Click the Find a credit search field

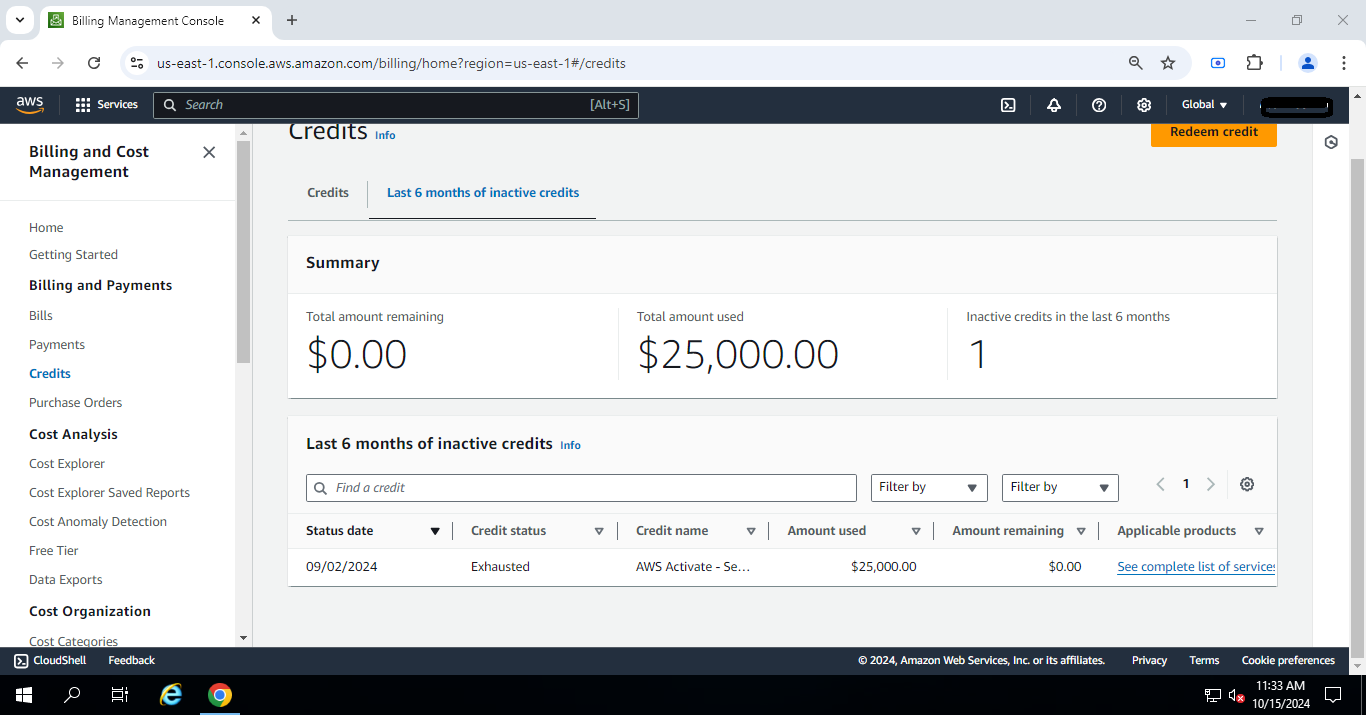coord(581,487)
